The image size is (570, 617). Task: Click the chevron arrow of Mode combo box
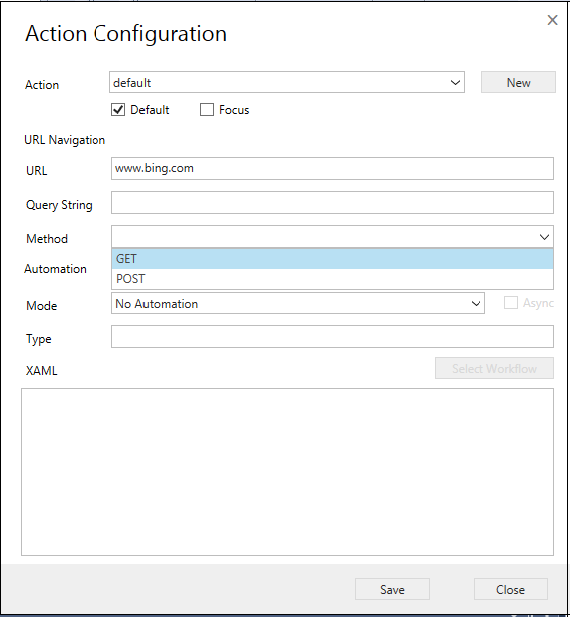(x=476, y=303)
